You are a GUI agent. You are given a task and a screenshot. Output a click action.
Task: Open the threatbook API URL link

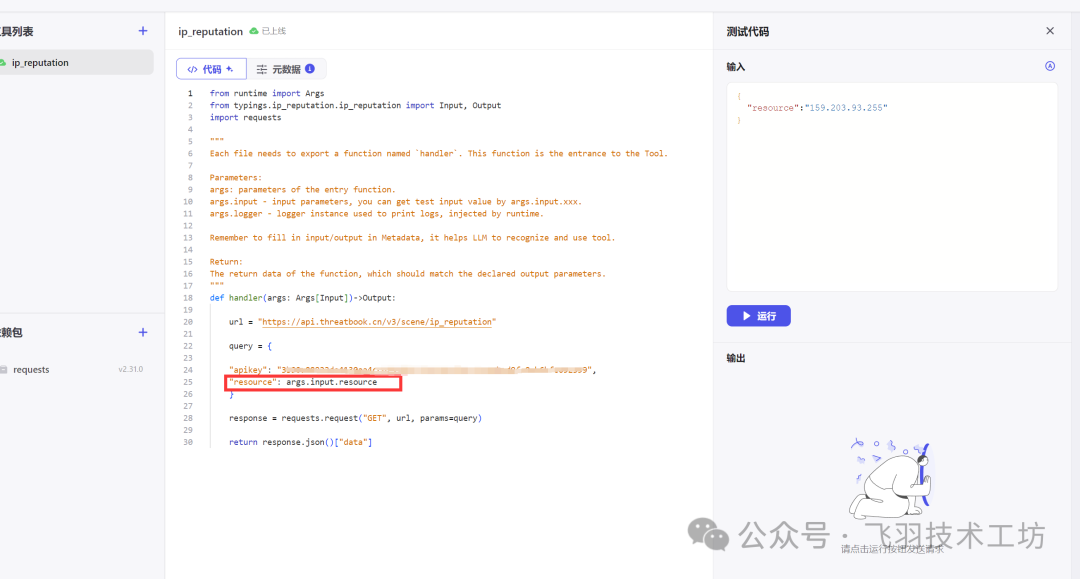click(377, 322)
